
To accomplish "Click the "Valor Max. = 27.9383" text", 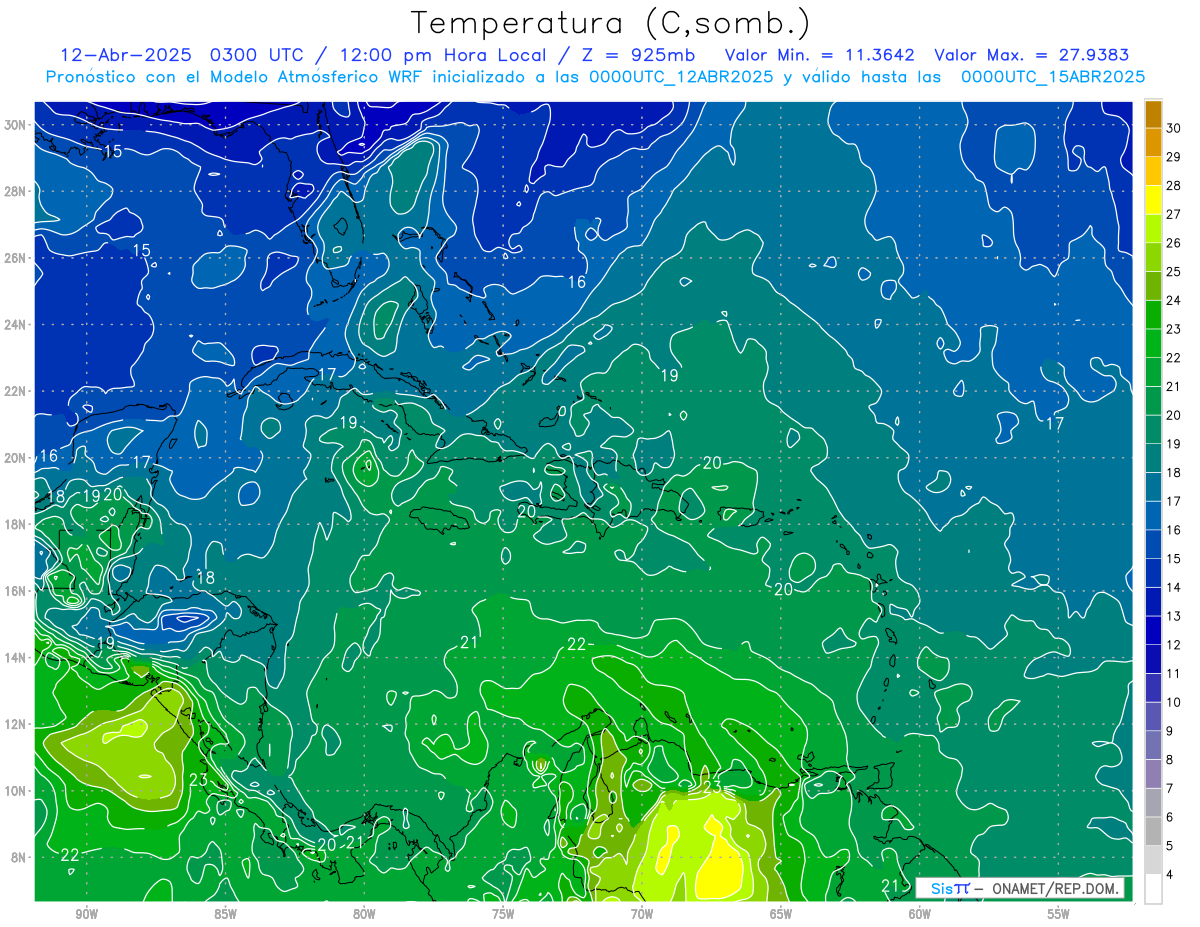I will click(1034, 55).
